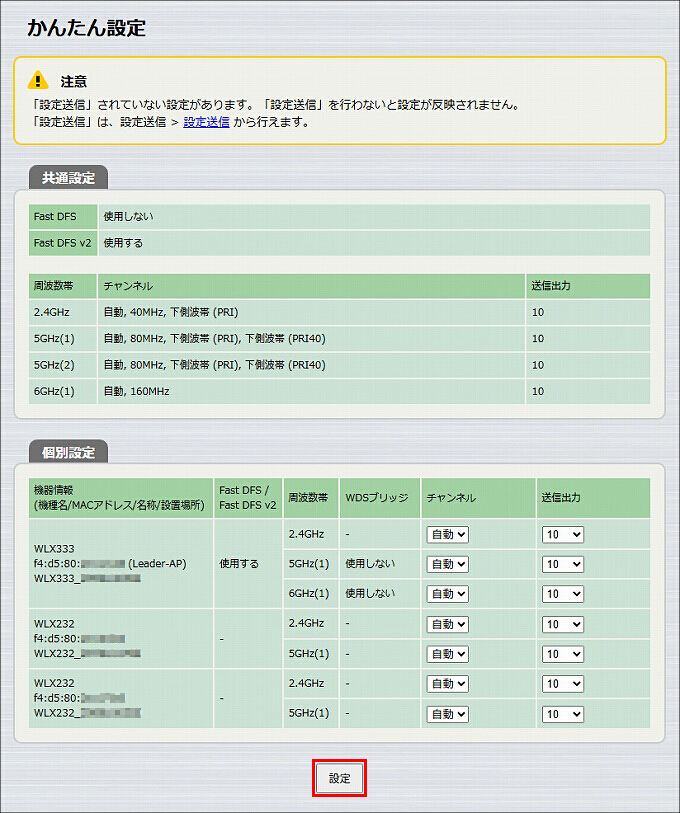The width and height of the screenshot is (680, 813).
Task: Open second WLX232 2.4GHz transmit power dropdown
Action: point(563,684)
